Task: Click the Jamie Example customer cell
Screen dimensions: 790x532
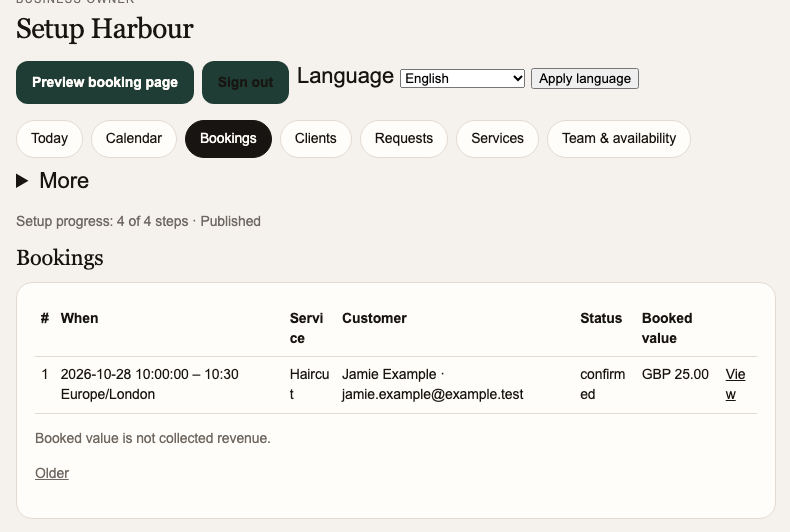Action: point(432,384)
